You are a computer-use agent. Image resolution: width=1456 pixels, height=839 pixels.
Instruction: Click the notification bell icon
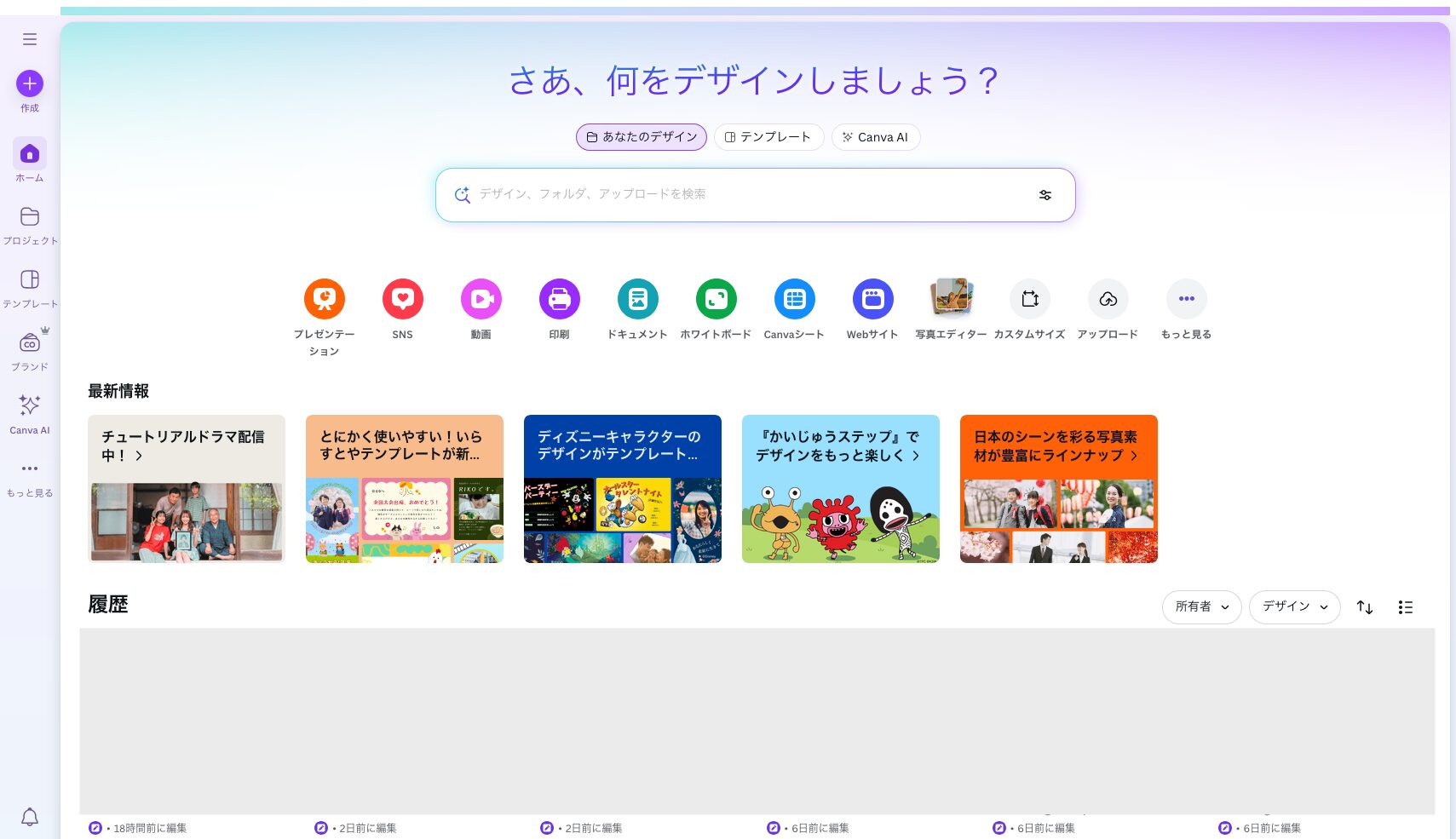[30, 817]
